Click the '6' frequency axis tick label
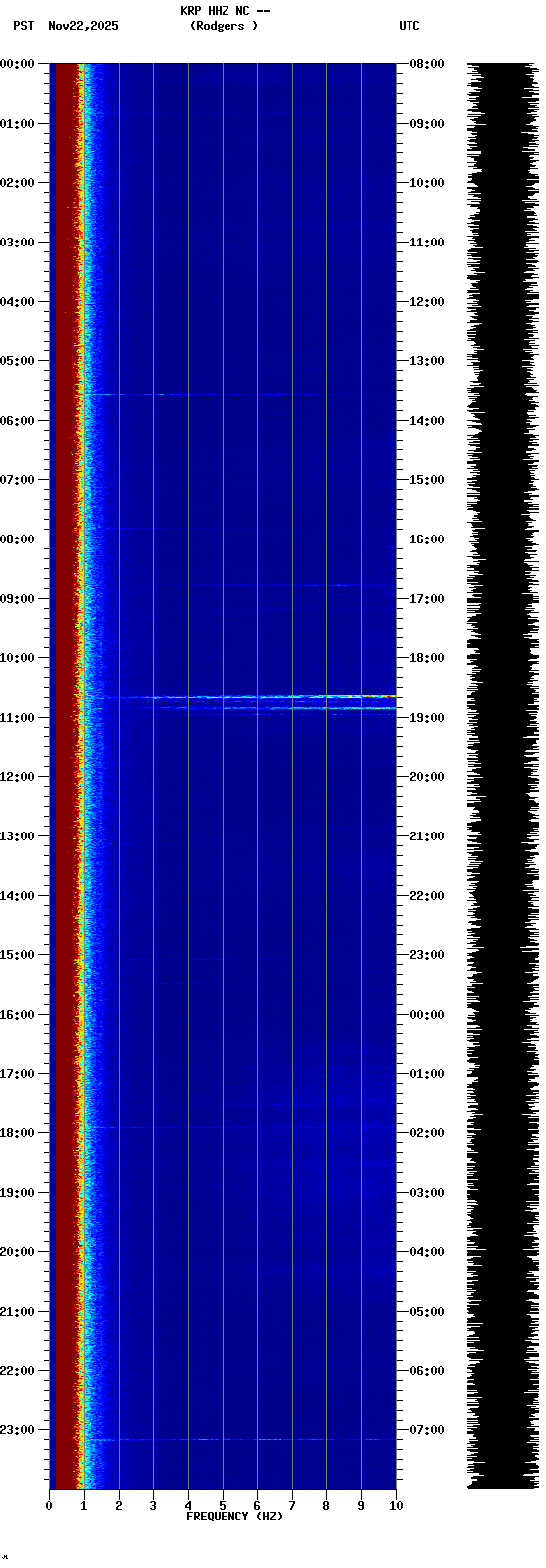This screenshot has width=546, height=1568. (257, 1506)
